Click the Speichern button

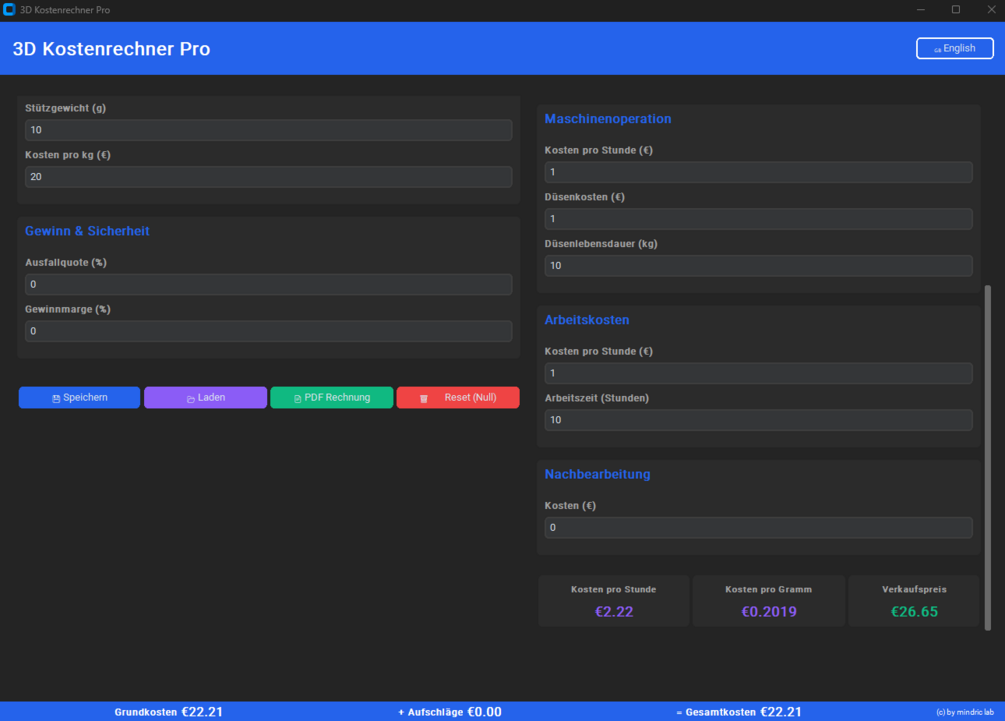click(x=79, y=397)
